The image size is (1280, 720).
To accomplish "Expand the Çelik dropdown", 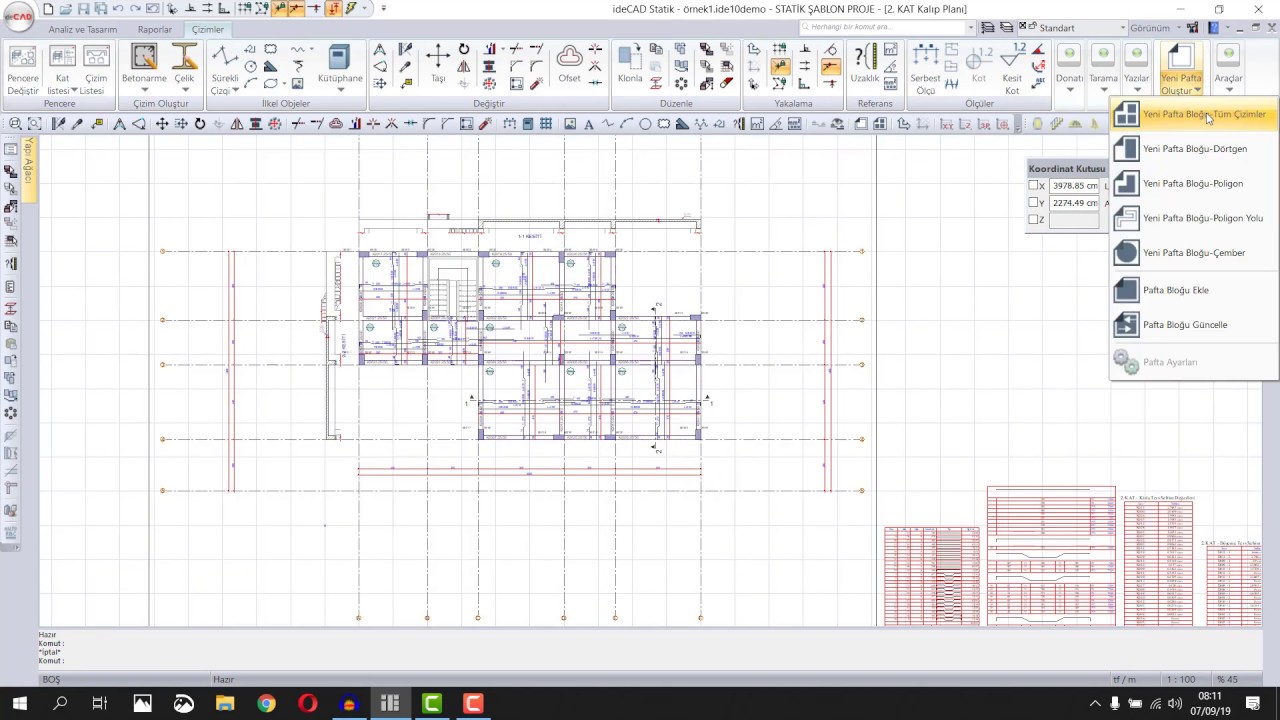I will [x=185, y=90].
